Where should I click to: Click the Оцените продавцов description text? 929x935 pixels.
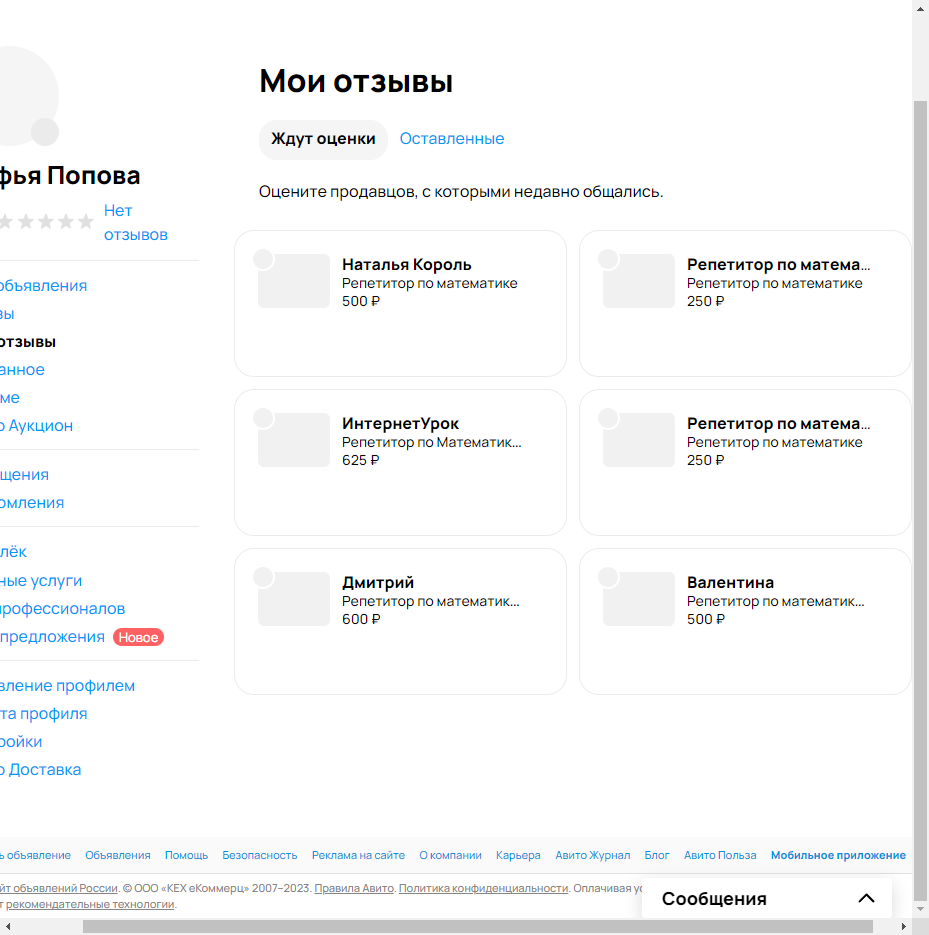pyautogui.click(x=461, y=192)
